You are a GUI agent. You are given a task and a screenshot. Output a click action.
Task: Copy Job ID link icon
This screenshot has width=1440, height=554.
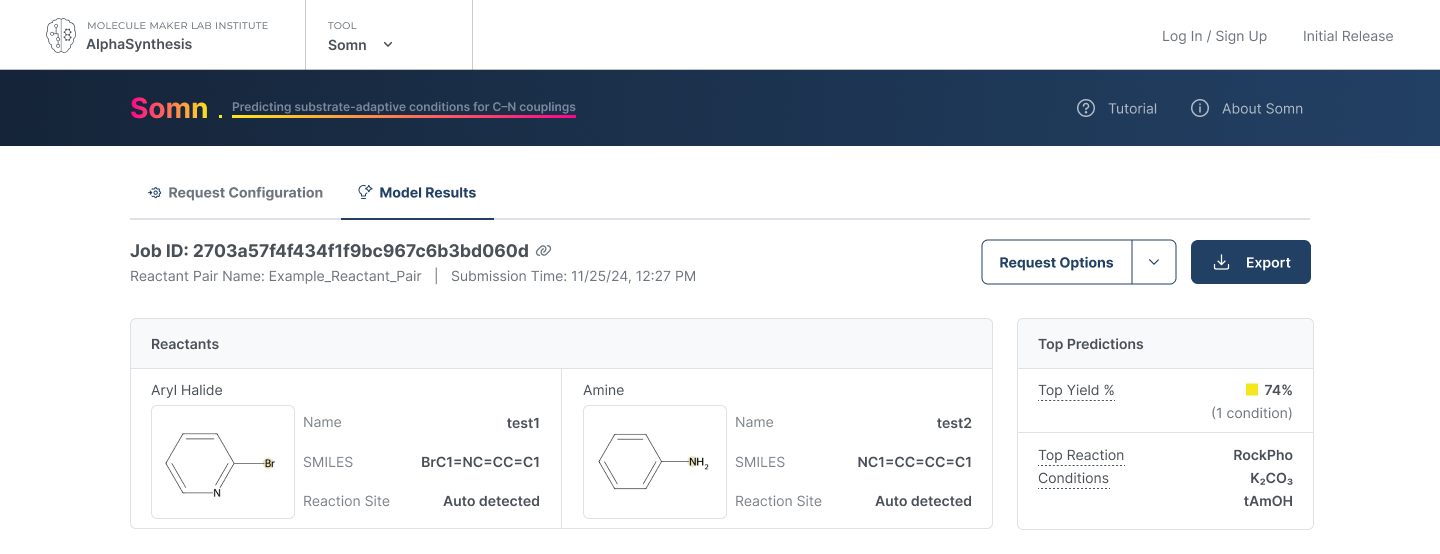coord(544,251)
